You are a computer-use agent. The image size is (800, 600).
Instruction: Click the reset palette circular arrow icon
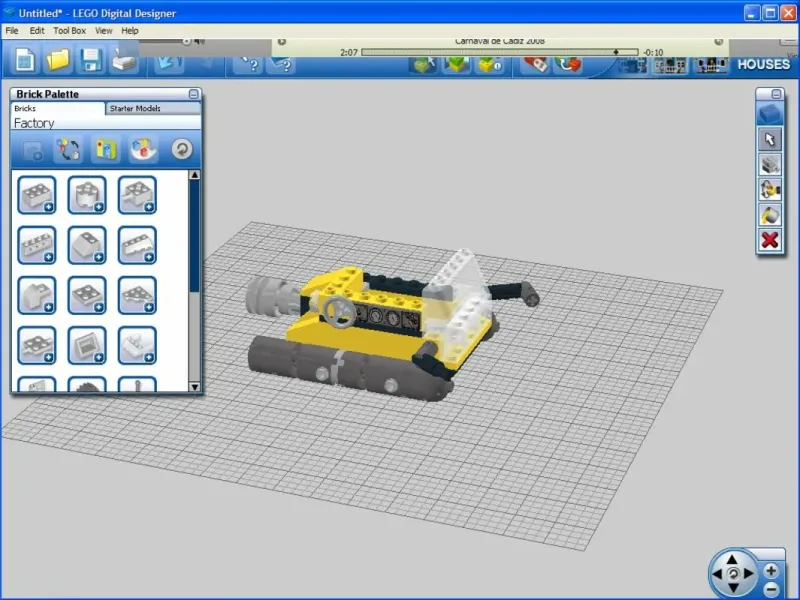pyautogui.click(x=181, y=149)
